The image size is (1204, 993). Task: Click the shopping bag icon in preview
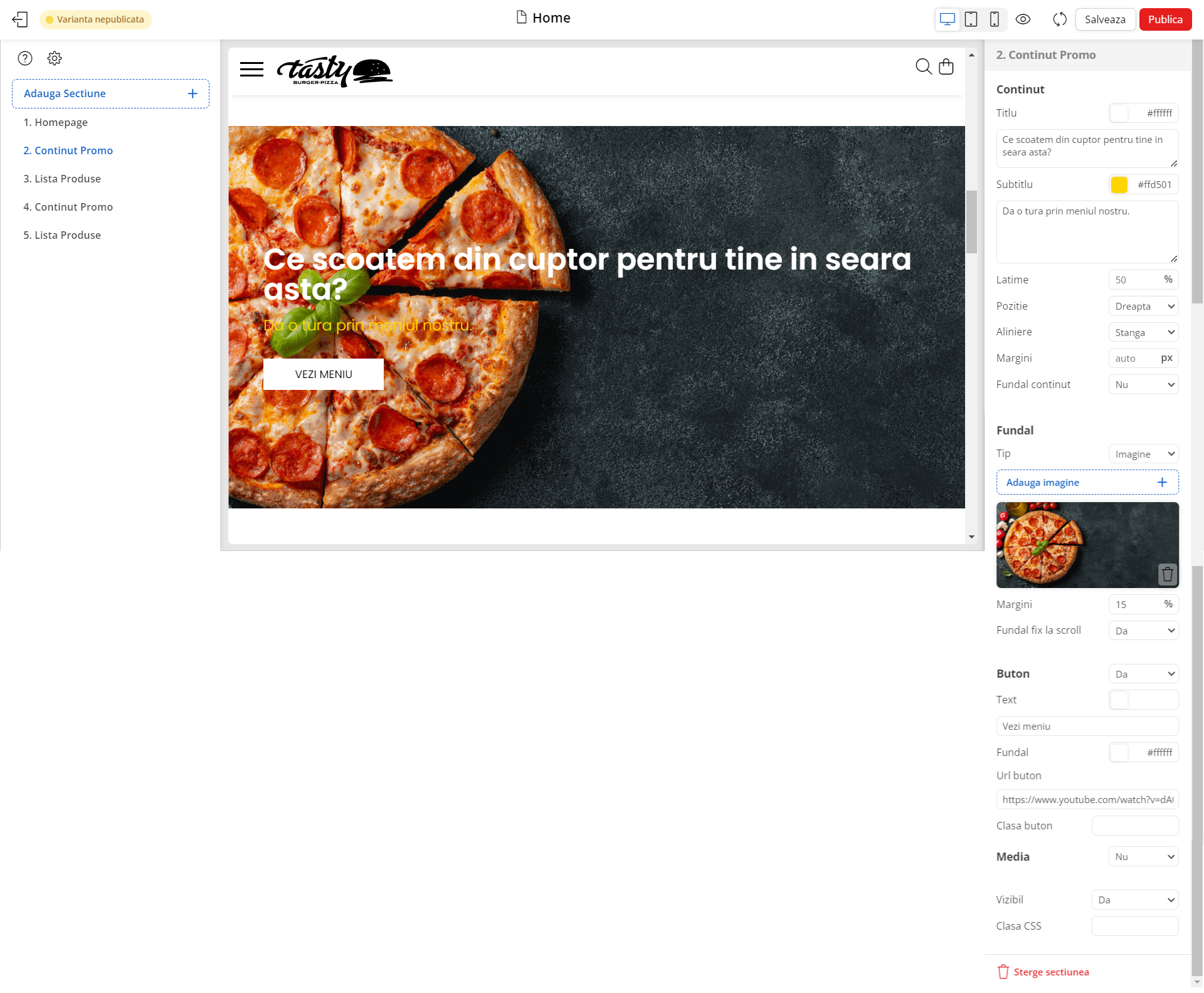pos(946,66)
